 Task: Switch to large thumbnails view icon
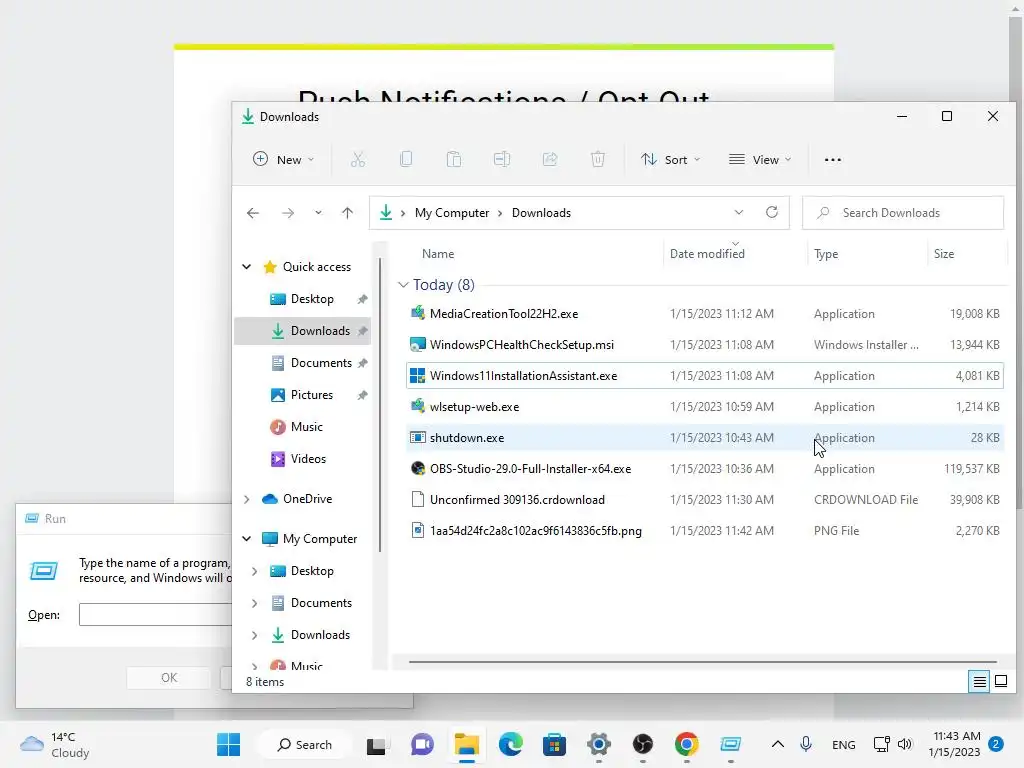(1000, 682)
